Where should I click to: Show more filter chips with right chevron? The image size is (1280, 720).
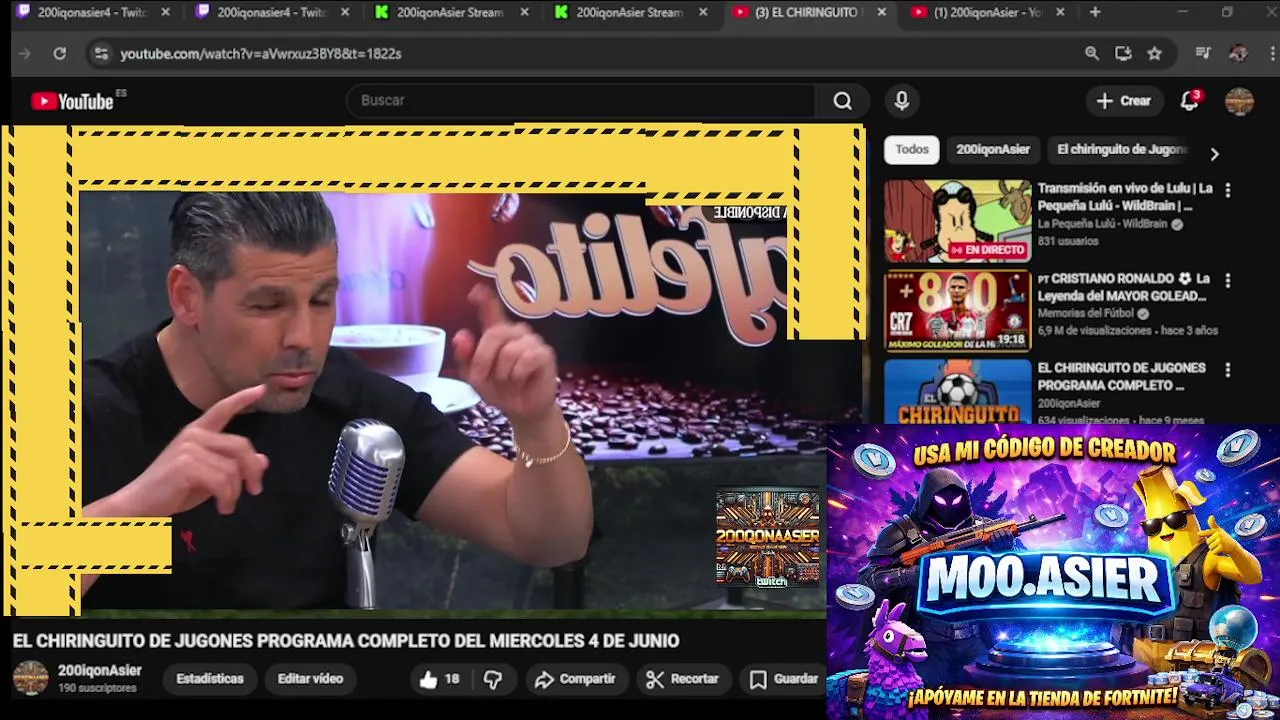tap(1214, 154)
